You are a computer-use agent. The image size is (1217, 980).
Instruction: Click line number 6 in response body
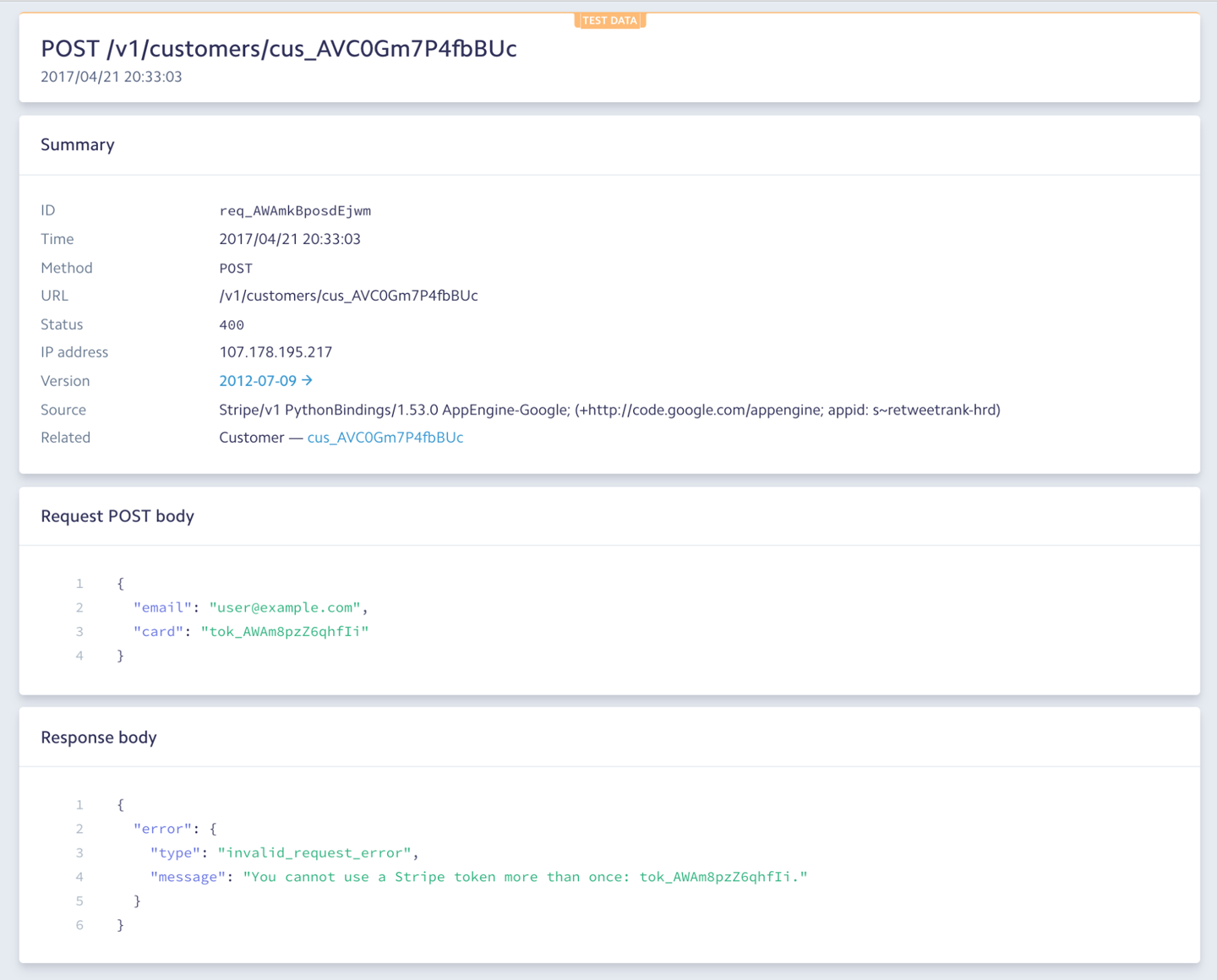coord(79,925)
